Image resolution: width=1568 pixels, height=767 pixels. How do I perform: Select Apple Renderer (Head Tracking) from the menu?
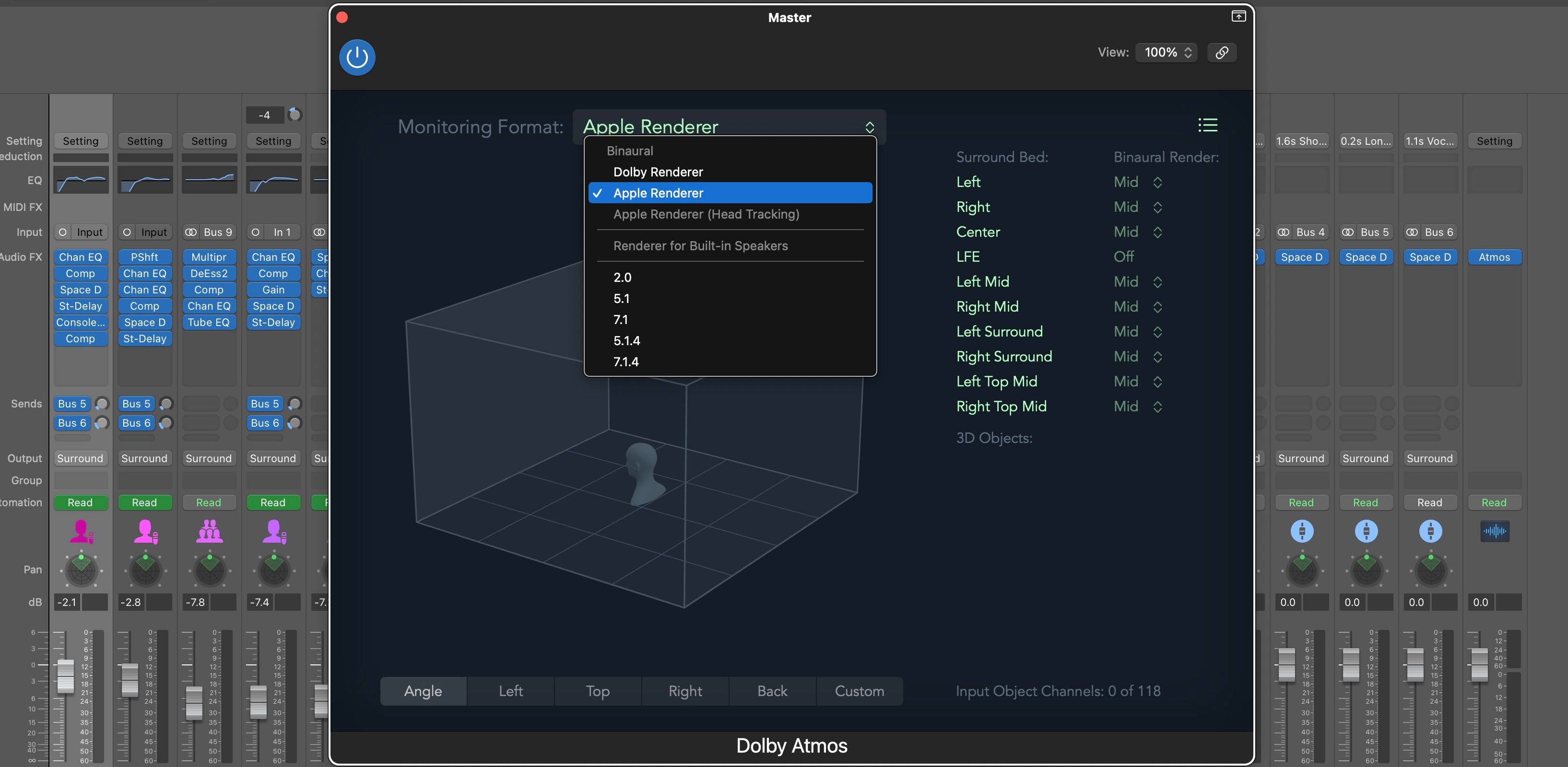[x=706, y=214]
